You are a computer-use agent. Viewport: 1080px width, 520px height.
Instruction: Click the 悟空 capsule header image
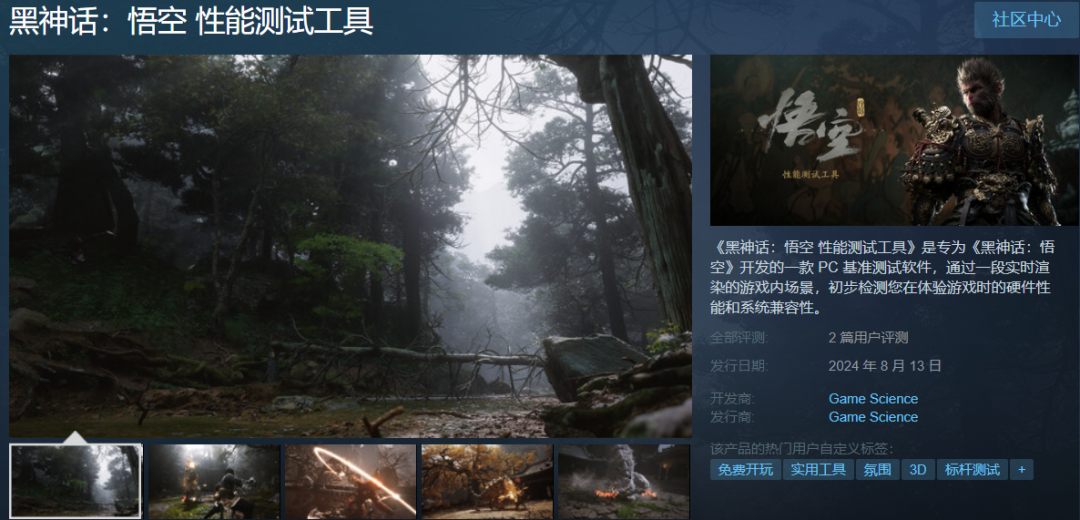pyautogui.click(x=895, y=141)
